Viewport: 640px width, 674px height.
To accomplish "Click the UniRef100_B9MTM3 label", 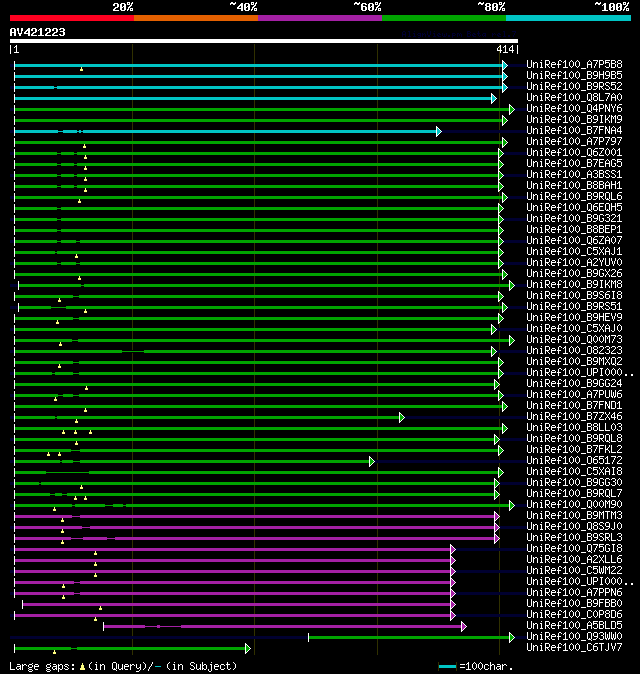I will (x=574, y=516).
